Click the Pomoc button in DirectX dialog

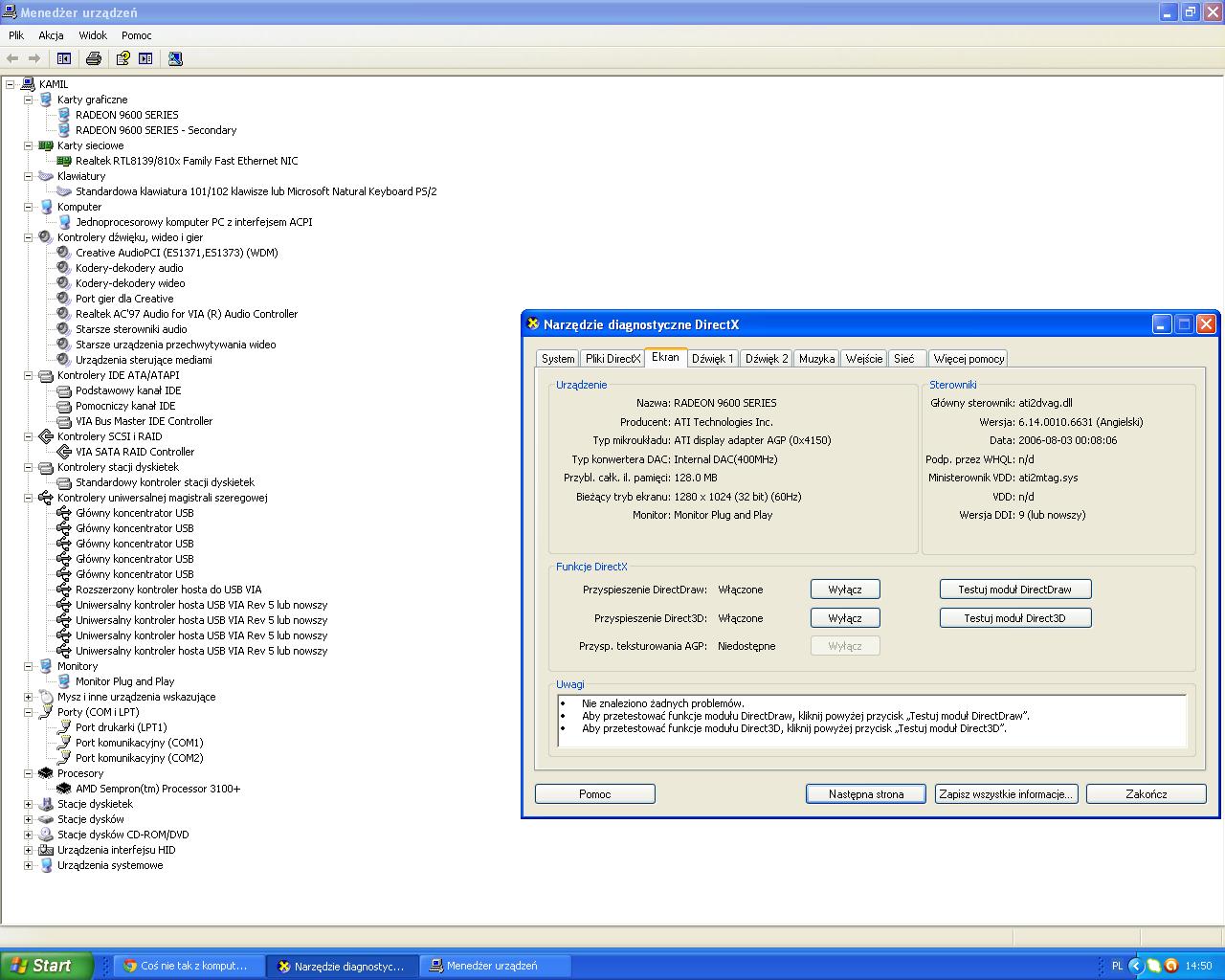tap(595, 794)
